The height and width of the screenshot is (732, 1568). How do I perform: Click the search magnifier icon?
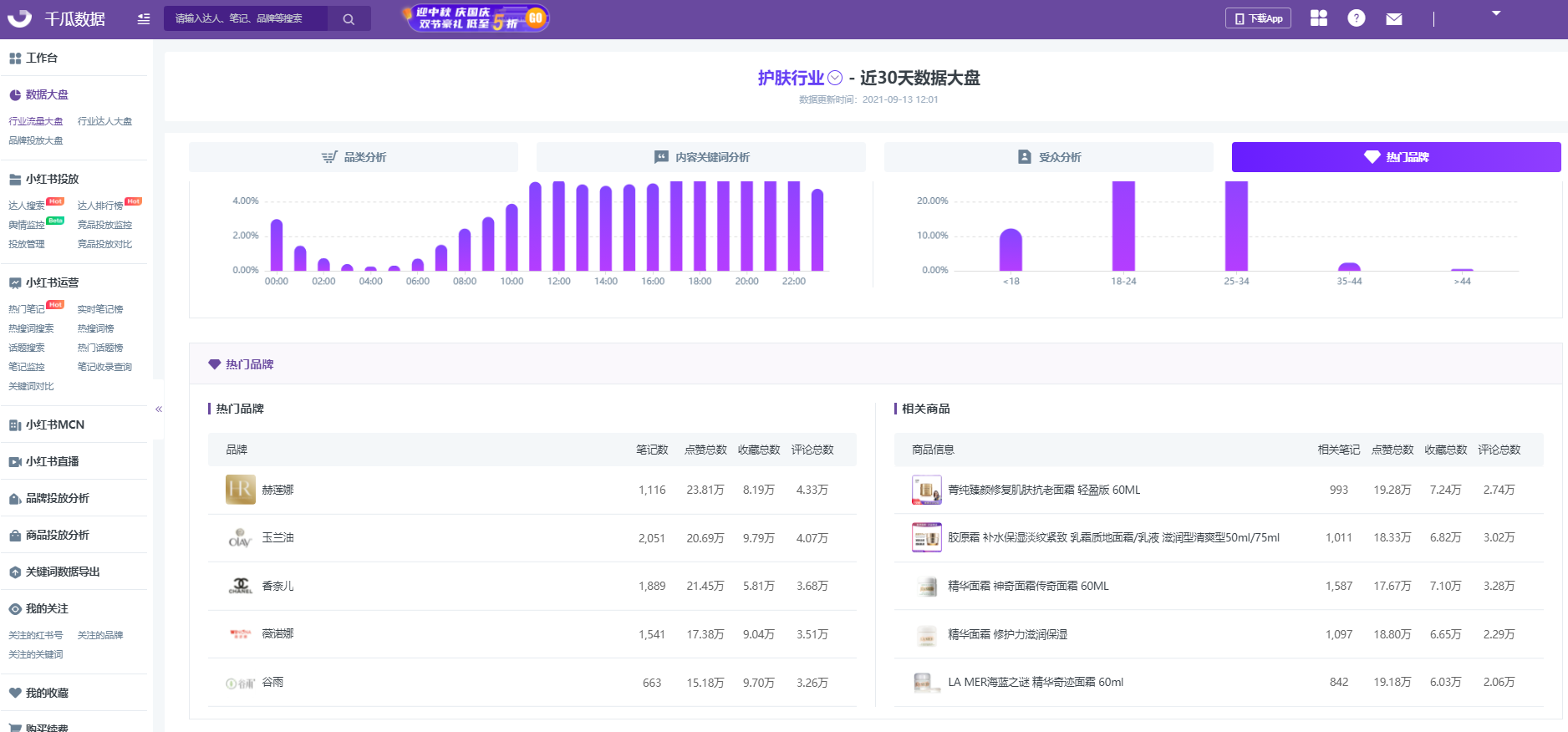pyautogui.click(x=349, y=19)
